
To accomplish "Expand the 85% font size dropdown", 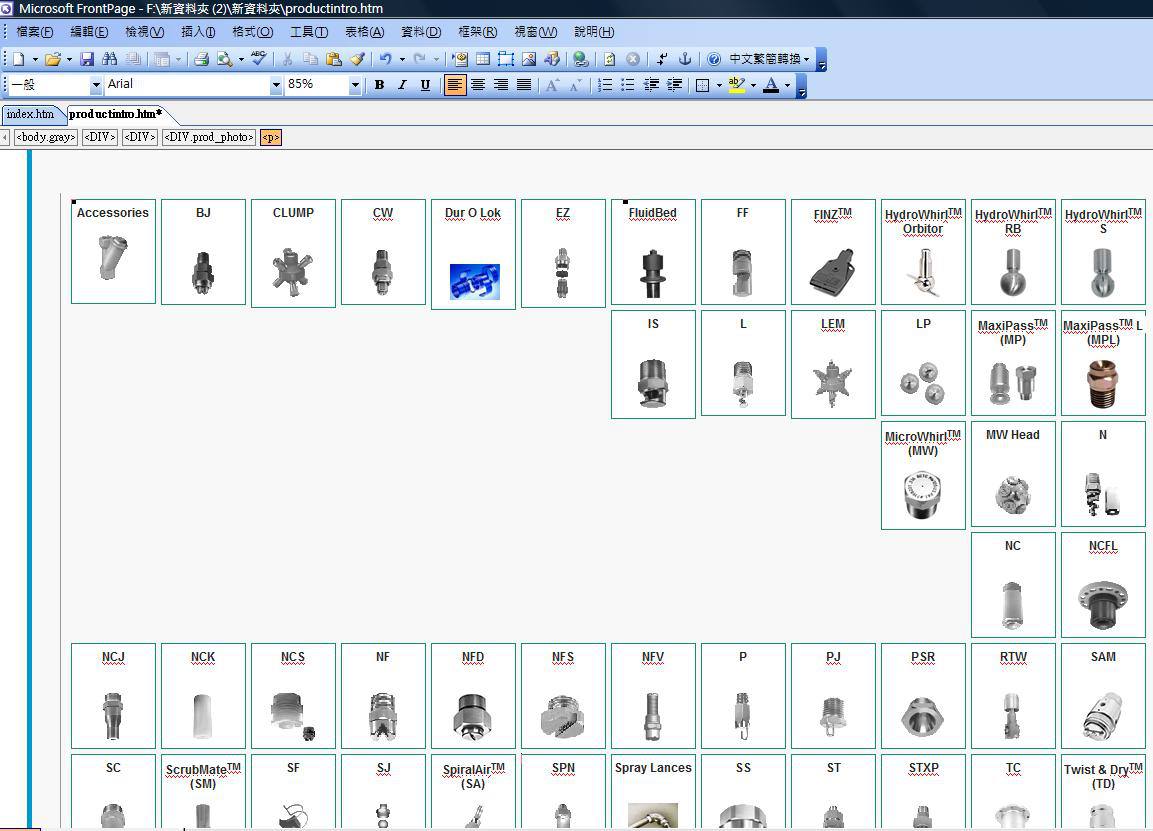I will (355, 85).
